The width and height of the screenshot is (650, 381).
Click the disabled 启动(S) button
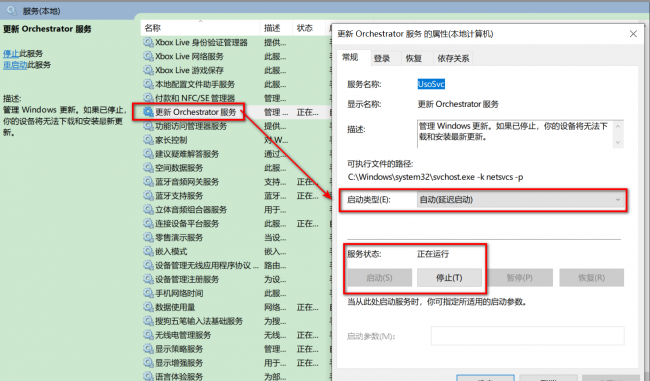pos(380,278)
